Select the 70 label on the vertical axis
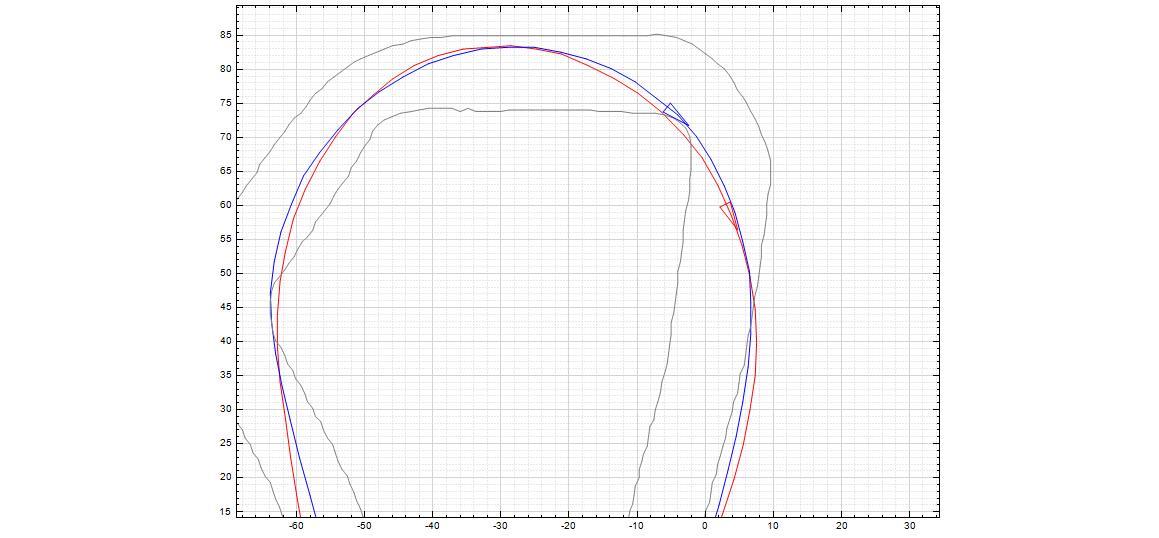1159x538 pixels. (224, 137)
